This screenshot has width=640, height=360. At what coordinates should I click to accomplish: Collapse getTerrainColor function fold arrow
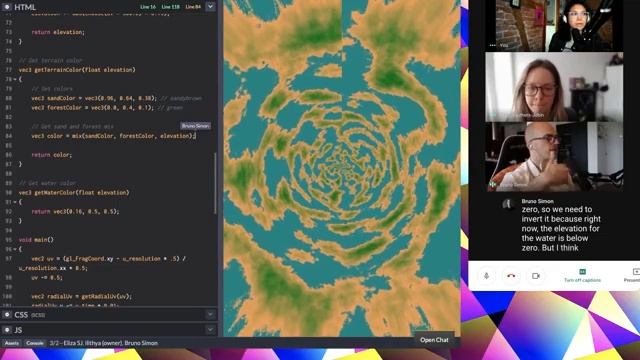[15, 79]
